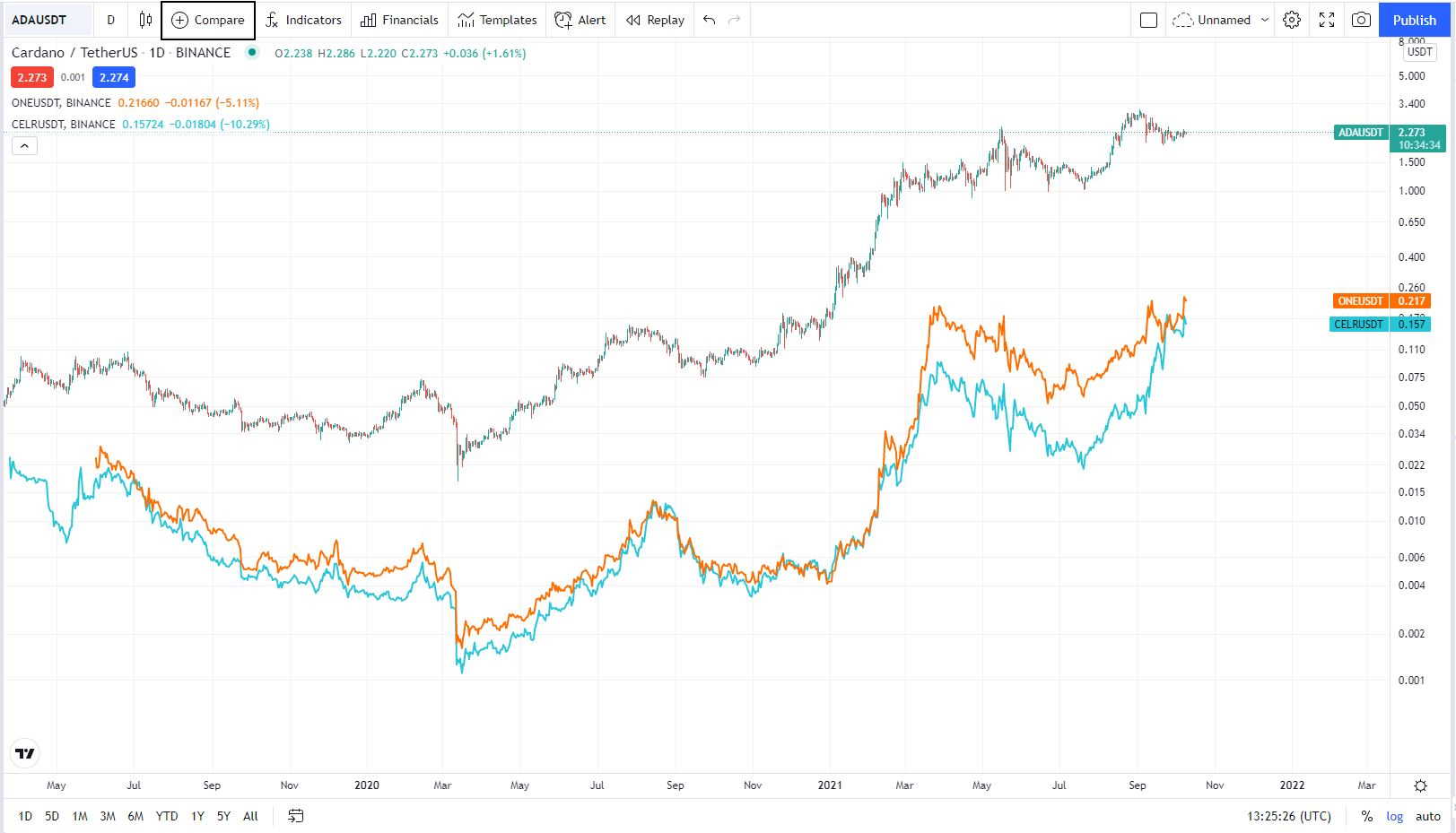Open candlestick chart style selector
This screenshot has height=833, width=1456.
[x=145, y=20]
